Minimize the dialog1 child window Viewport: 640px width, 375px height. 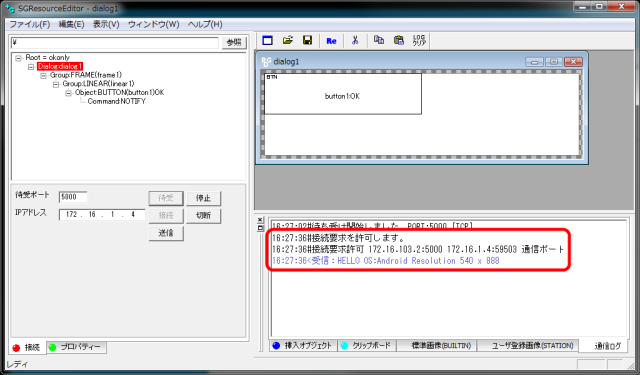click(534, 62)
